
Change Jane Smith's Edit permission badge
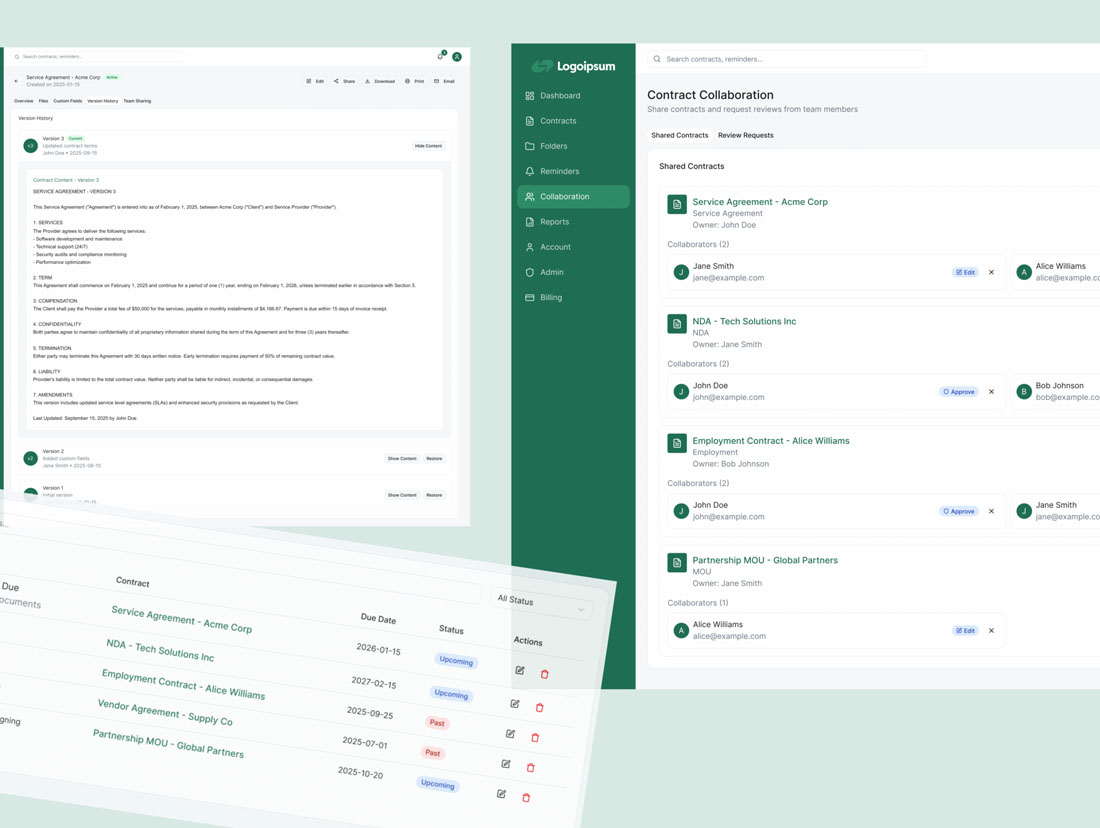pyautogui.click(x=965, y=272)
